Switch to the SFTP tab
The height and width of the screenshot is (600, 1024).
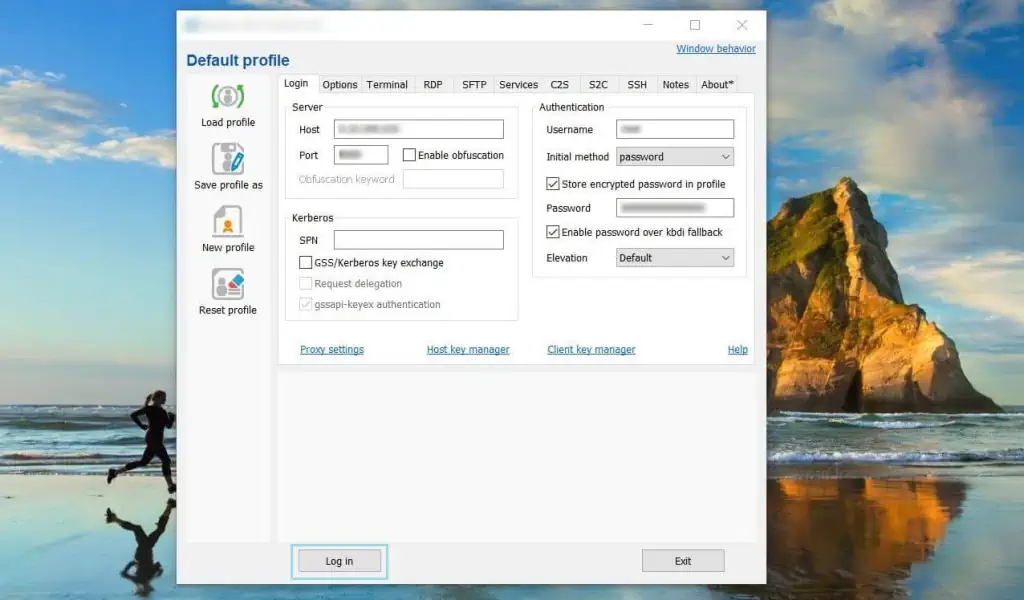tap(473, 84)
